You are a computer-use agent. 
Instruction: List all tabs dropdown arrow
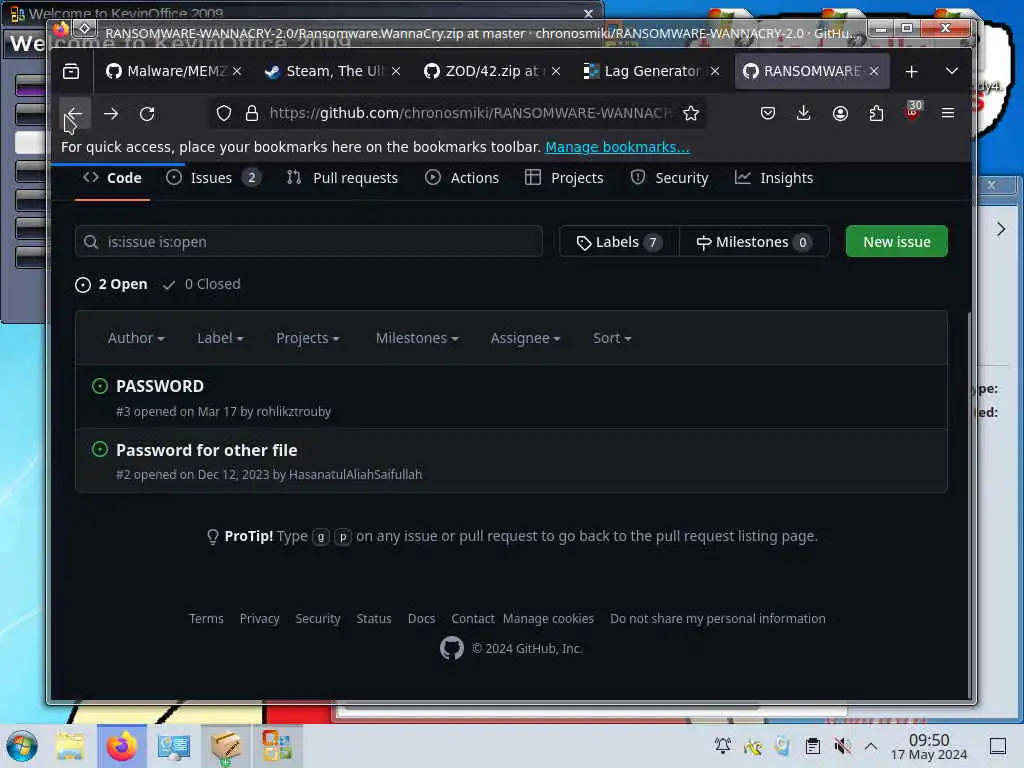pyautogui.click(x=952, y=71)
